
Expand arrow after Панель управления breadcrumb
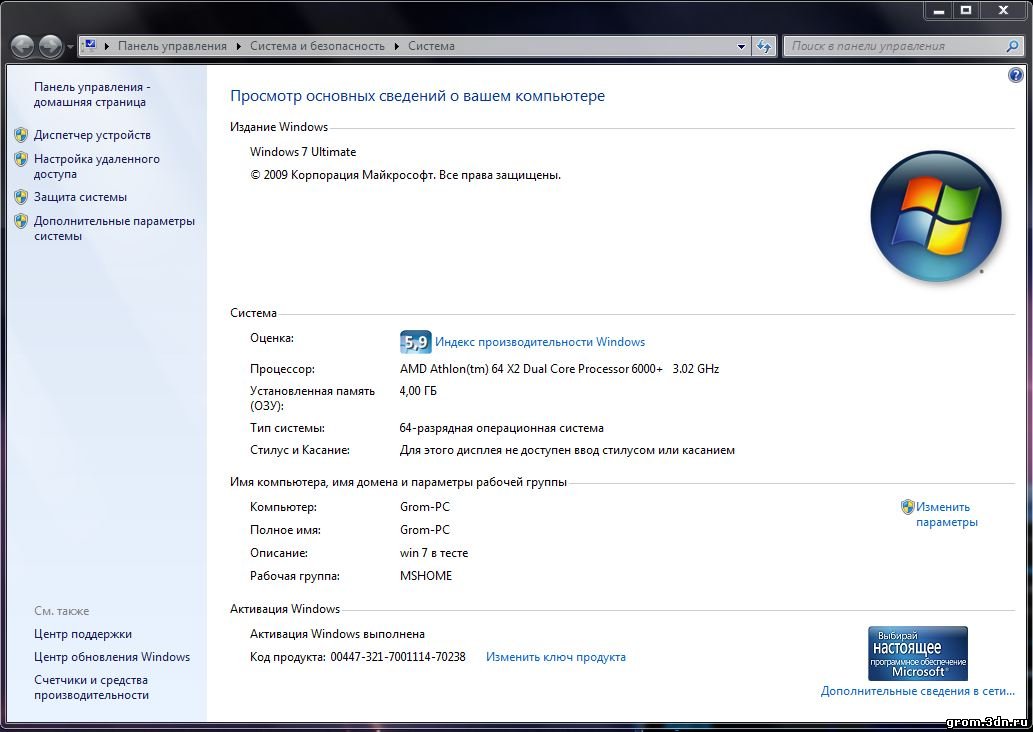click(x=238, y=46)
